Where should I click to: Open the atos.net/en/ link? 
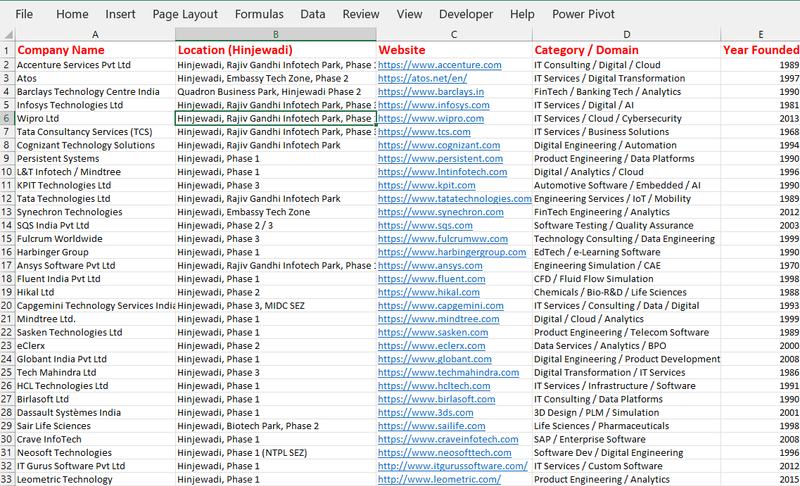[422, 79]
